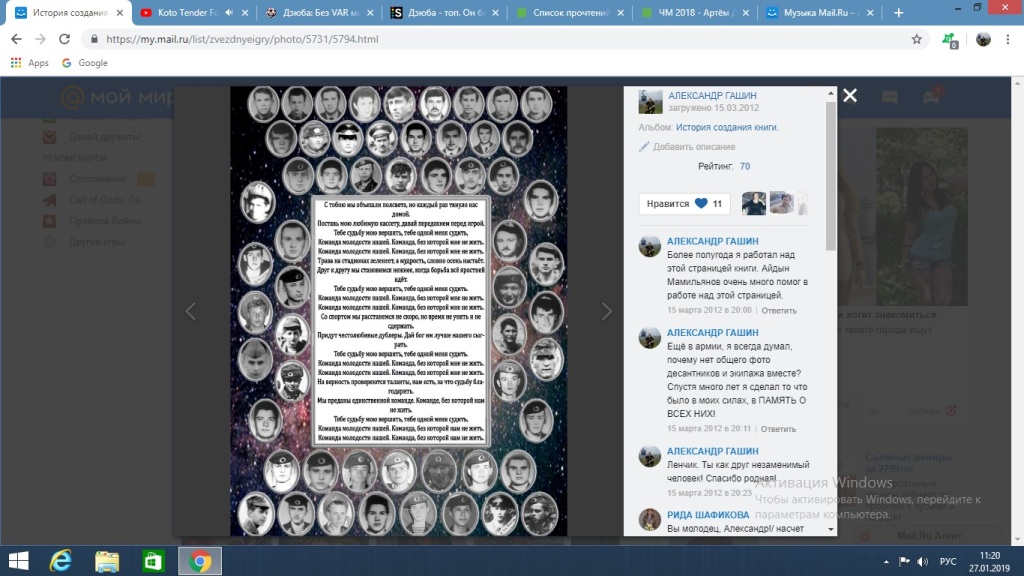This screenshot has width=1024, height=576.
Task: Open Chrome profile avatar
Action: 983,39
